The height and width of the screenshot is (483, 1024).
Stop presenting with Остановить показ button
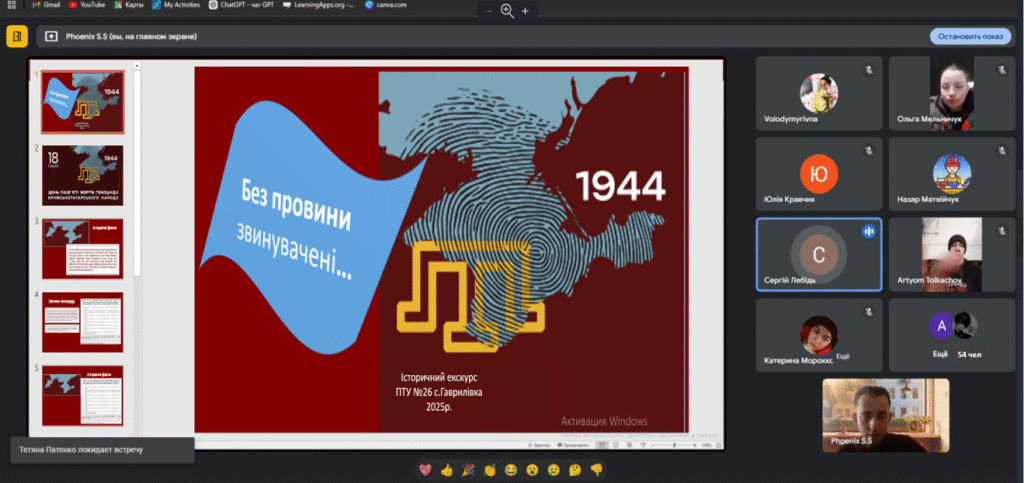(x=969, y=37)
